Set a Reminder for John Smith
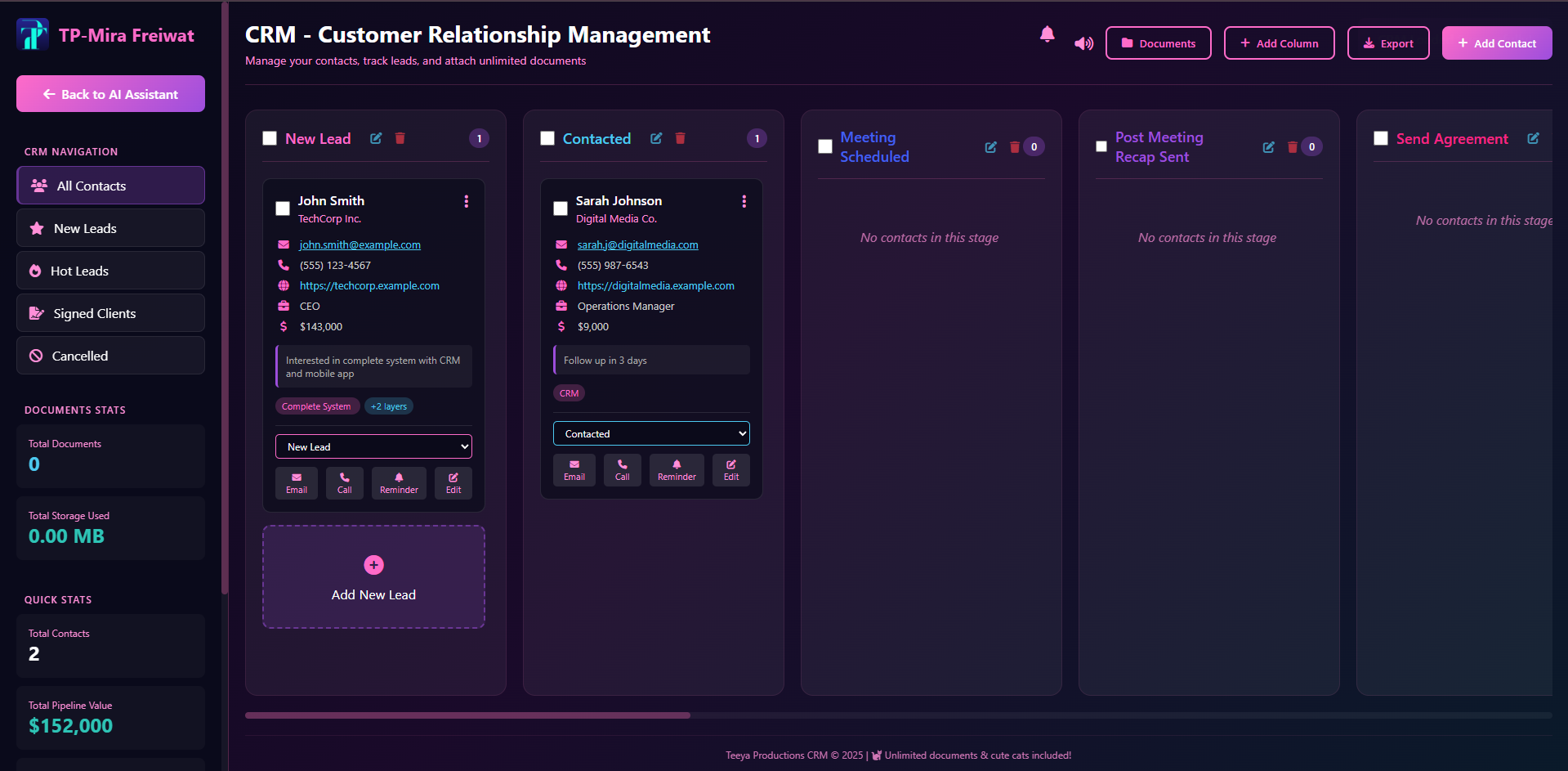The width and height of the screenshot is (1568, 771). pyautogui.click(x=398, y=482)
